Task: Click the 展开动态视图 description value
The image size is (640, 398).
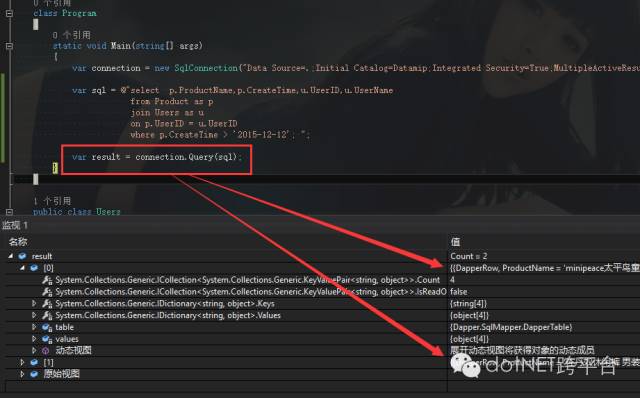Action: [x=522, y=350]
